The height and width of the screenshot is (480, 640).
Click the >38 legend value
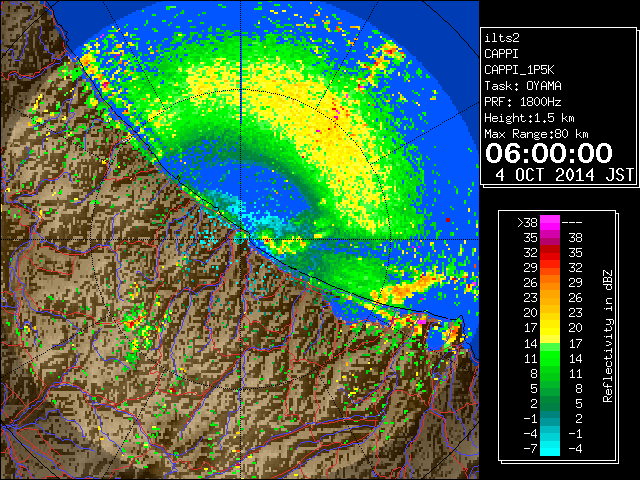coord(527,222)
